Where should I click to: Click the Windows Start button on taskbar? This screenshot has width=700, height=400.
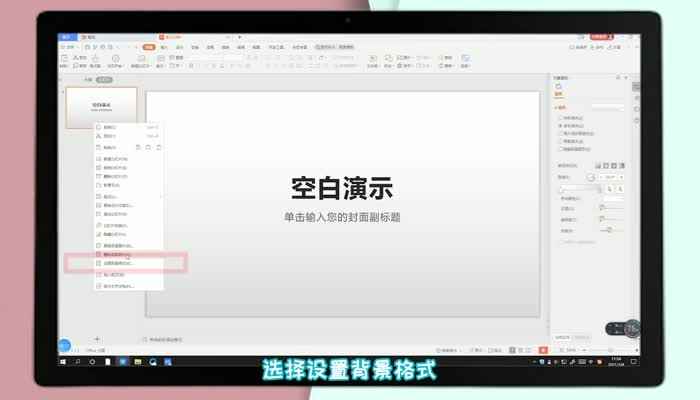65,361
